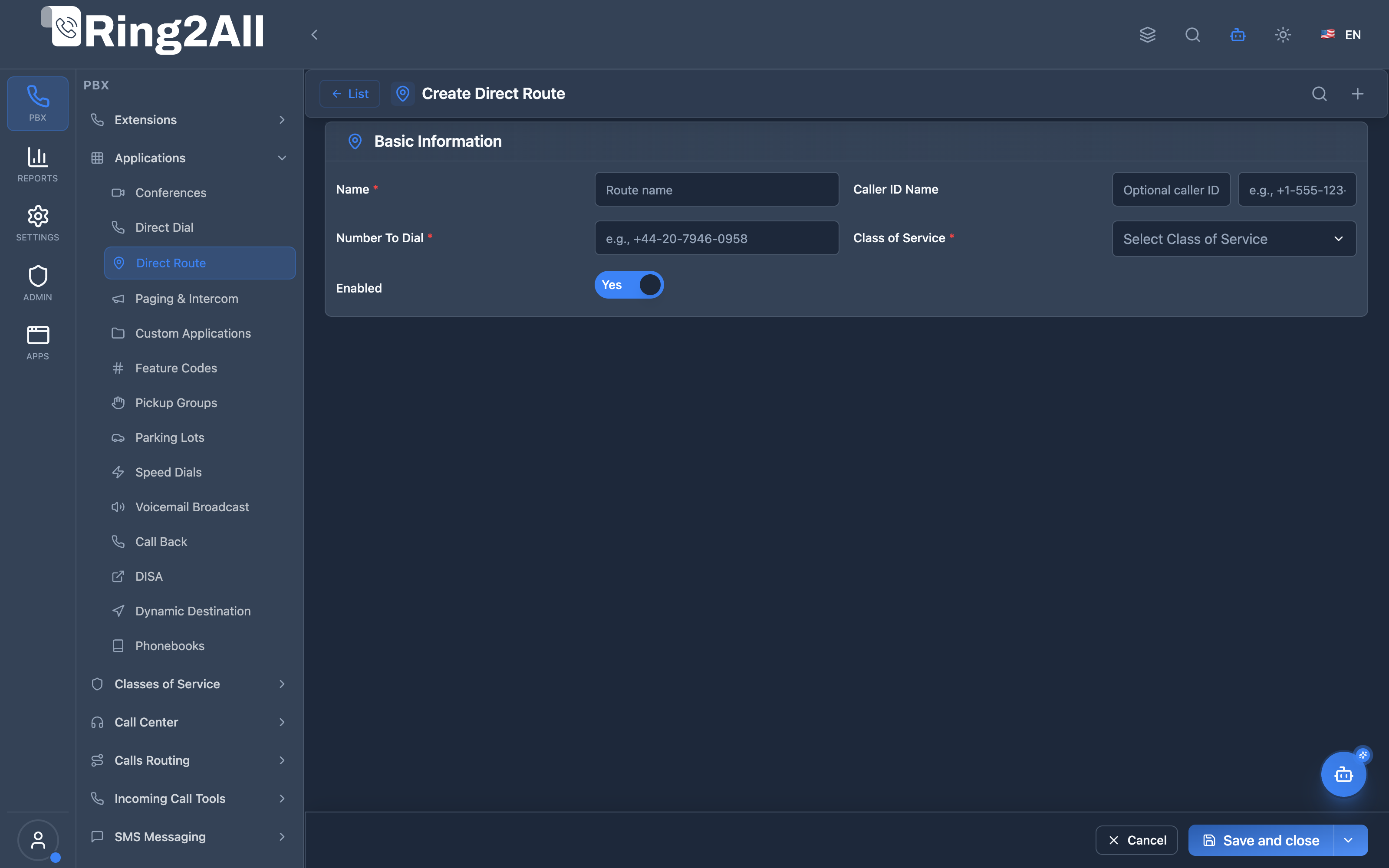Focus the caller ID number field
Viewport: 1389px width, 868px height.
1297,190
